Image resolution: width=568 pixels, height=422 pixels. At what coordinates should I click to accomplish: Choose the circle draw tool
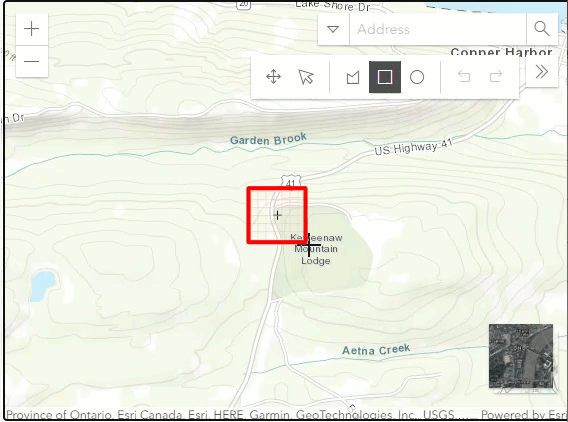pyautogui.click(x=417, y=77)
